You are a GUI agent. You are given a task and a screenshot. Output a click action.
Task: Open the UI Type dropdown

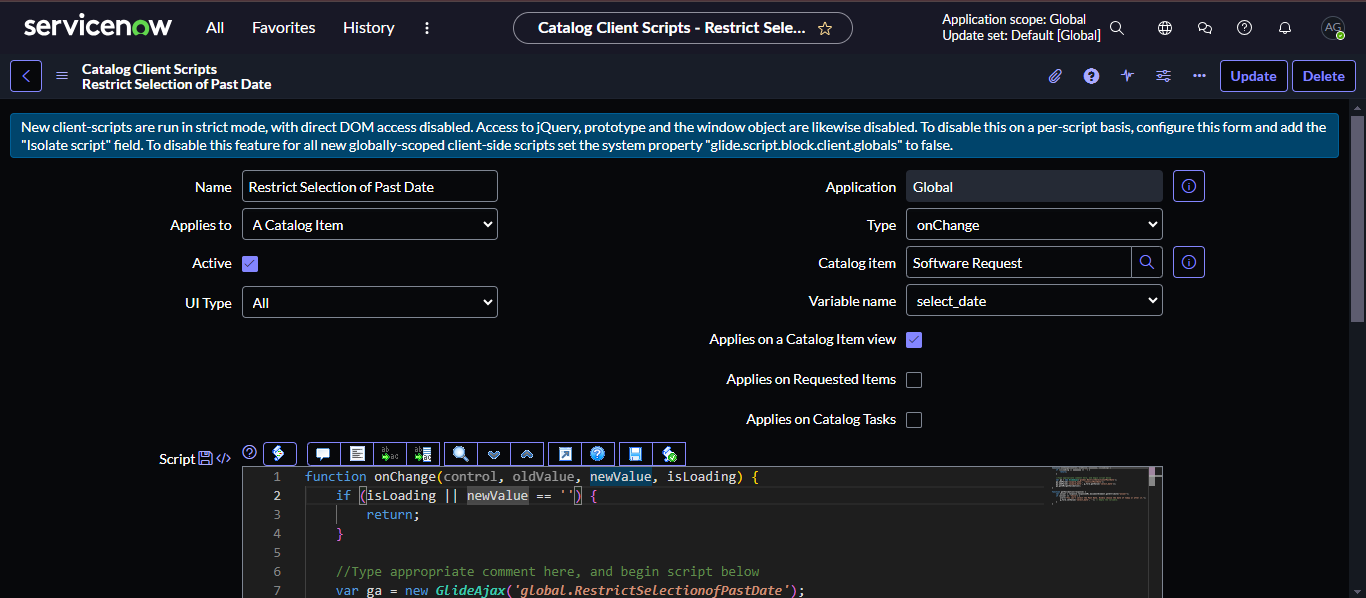(370, 302)
